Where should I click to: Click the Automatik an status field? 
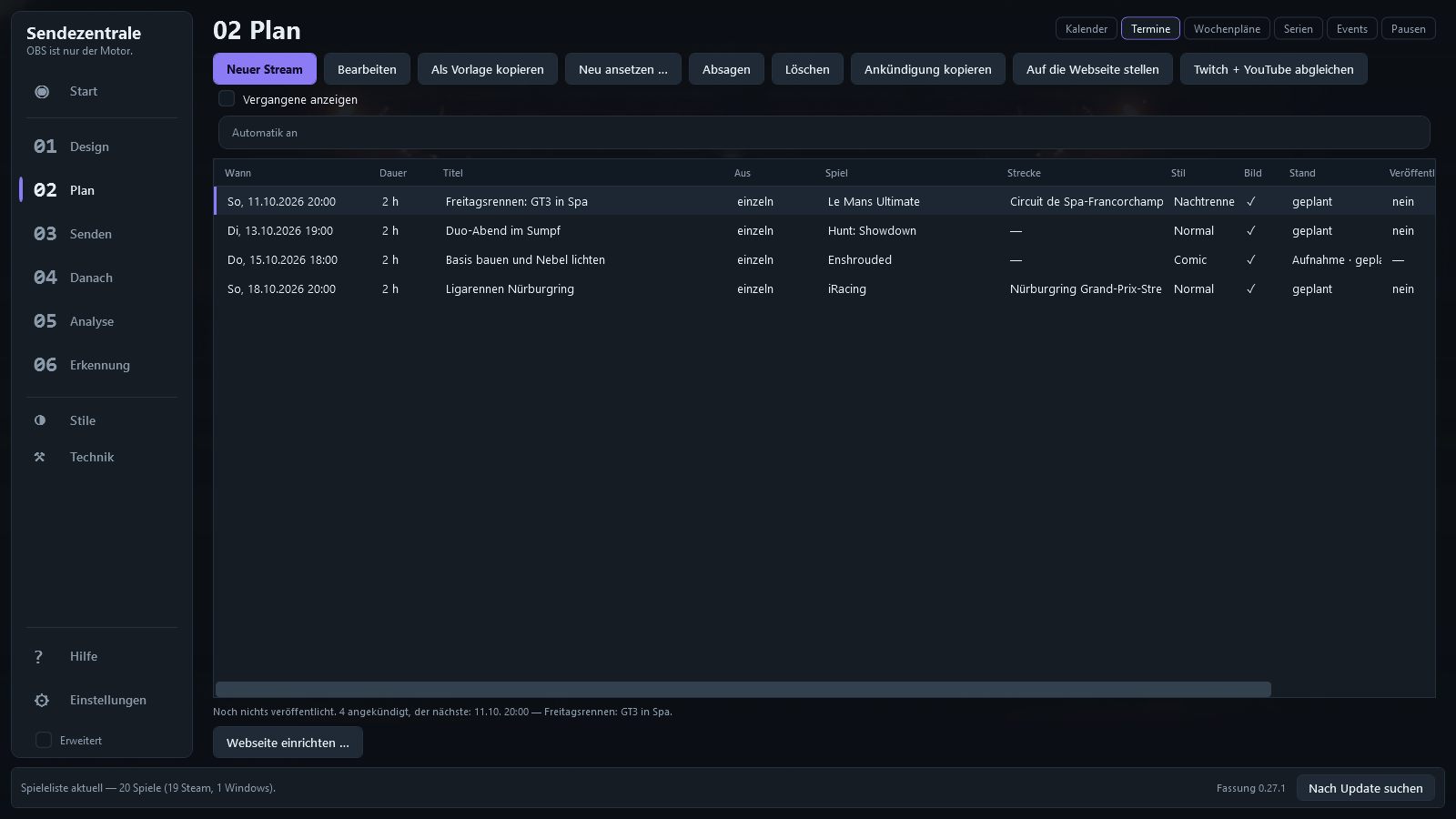(824, 133)
